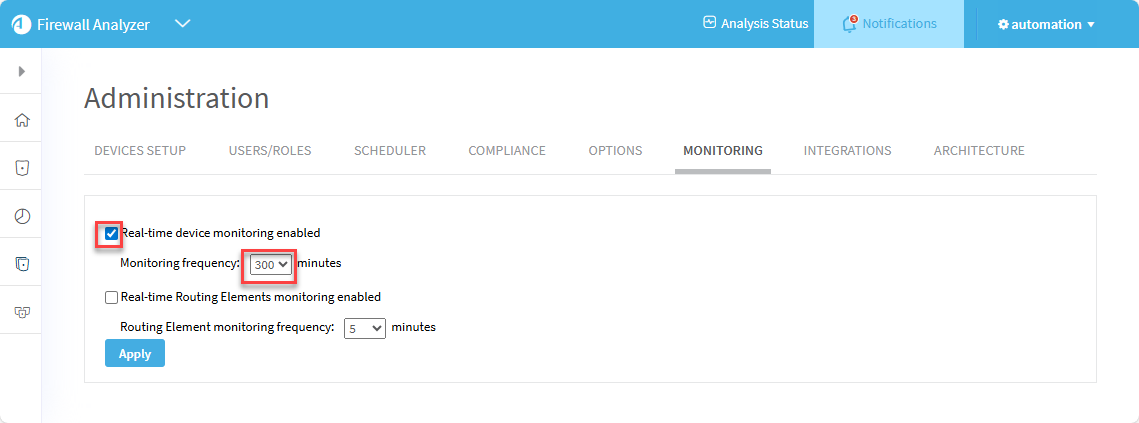The image size is (1139, 423).
Task: Switch to the Compliance tab
Action: click(507, 151)
